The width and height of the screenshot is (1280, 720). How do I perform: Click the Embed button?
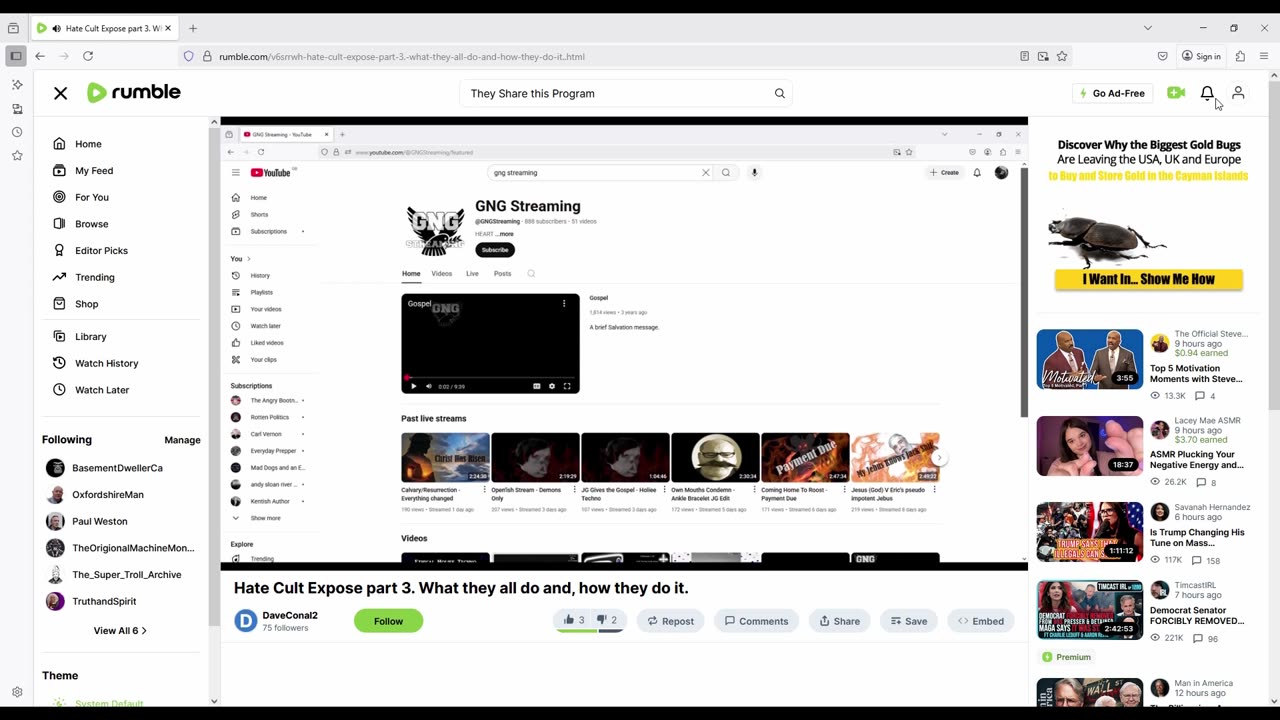(x=980, y=621)
